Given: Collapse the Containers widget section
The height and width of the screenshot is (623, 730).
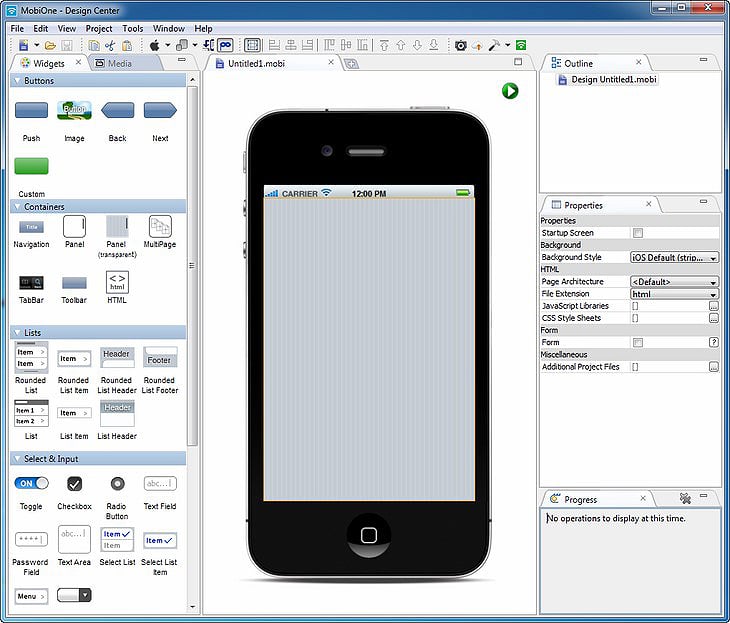Looking at the screenshot, I should pyautogui.click(x=18, y=206).
